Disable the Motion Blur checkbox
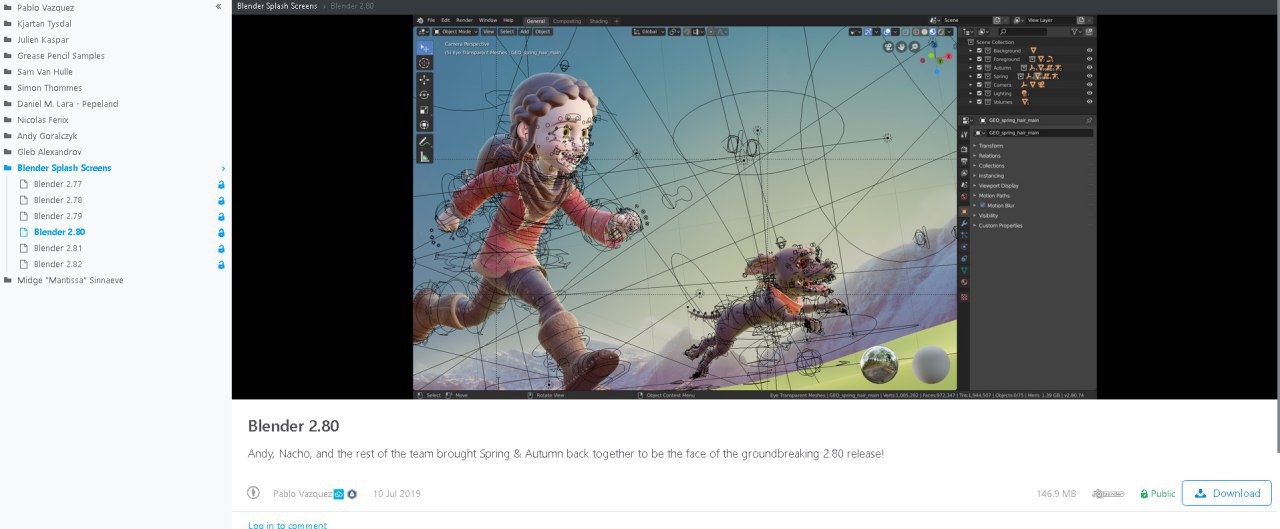1280x529 pixels. (982, 205)
